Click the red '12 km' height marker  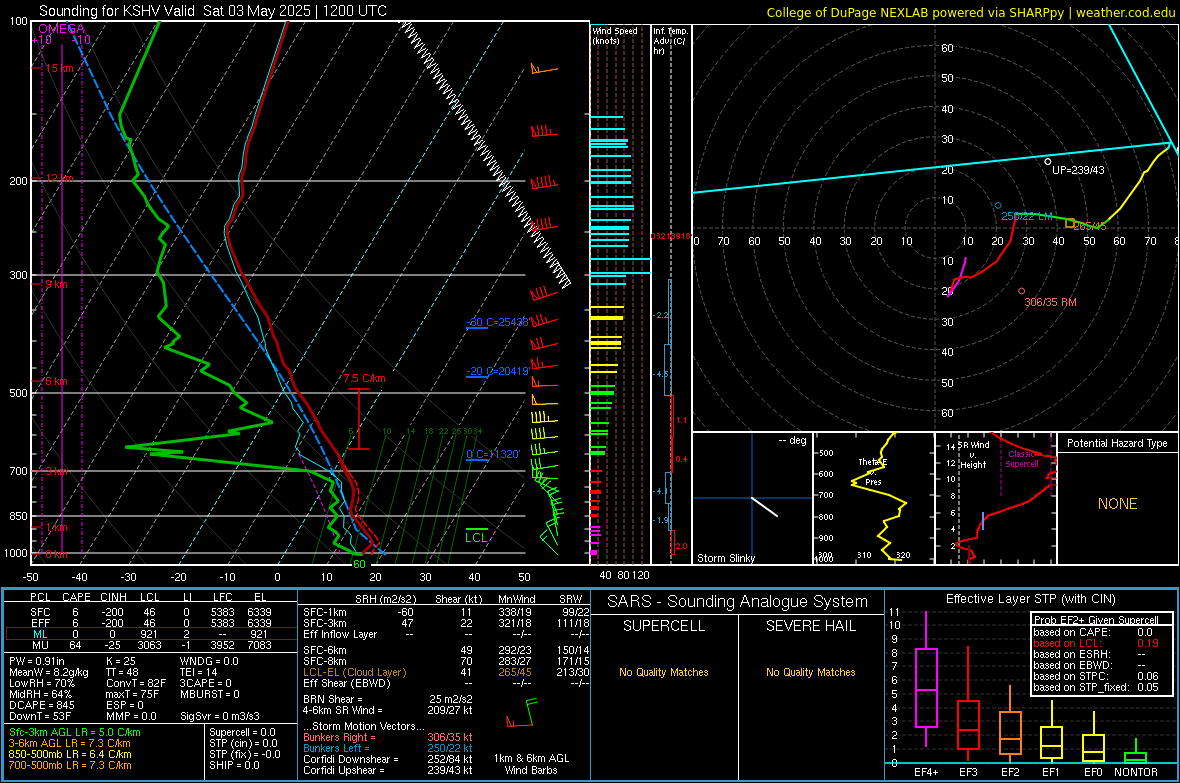[x=59, y=178]
